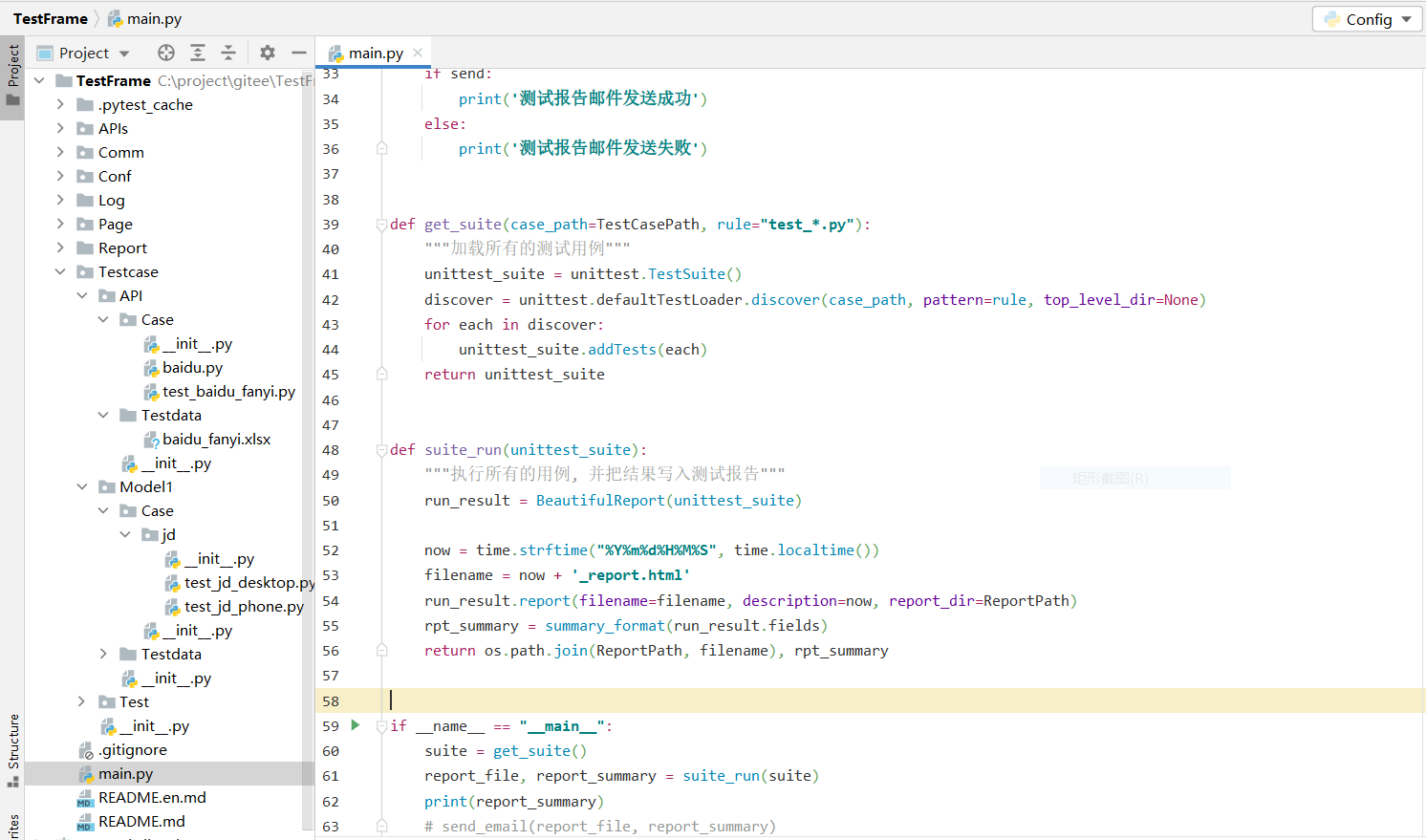The width and height of the screenshot is (1426, 840).
Task: Collapse the Model1 folder
Action: point(82,486)
